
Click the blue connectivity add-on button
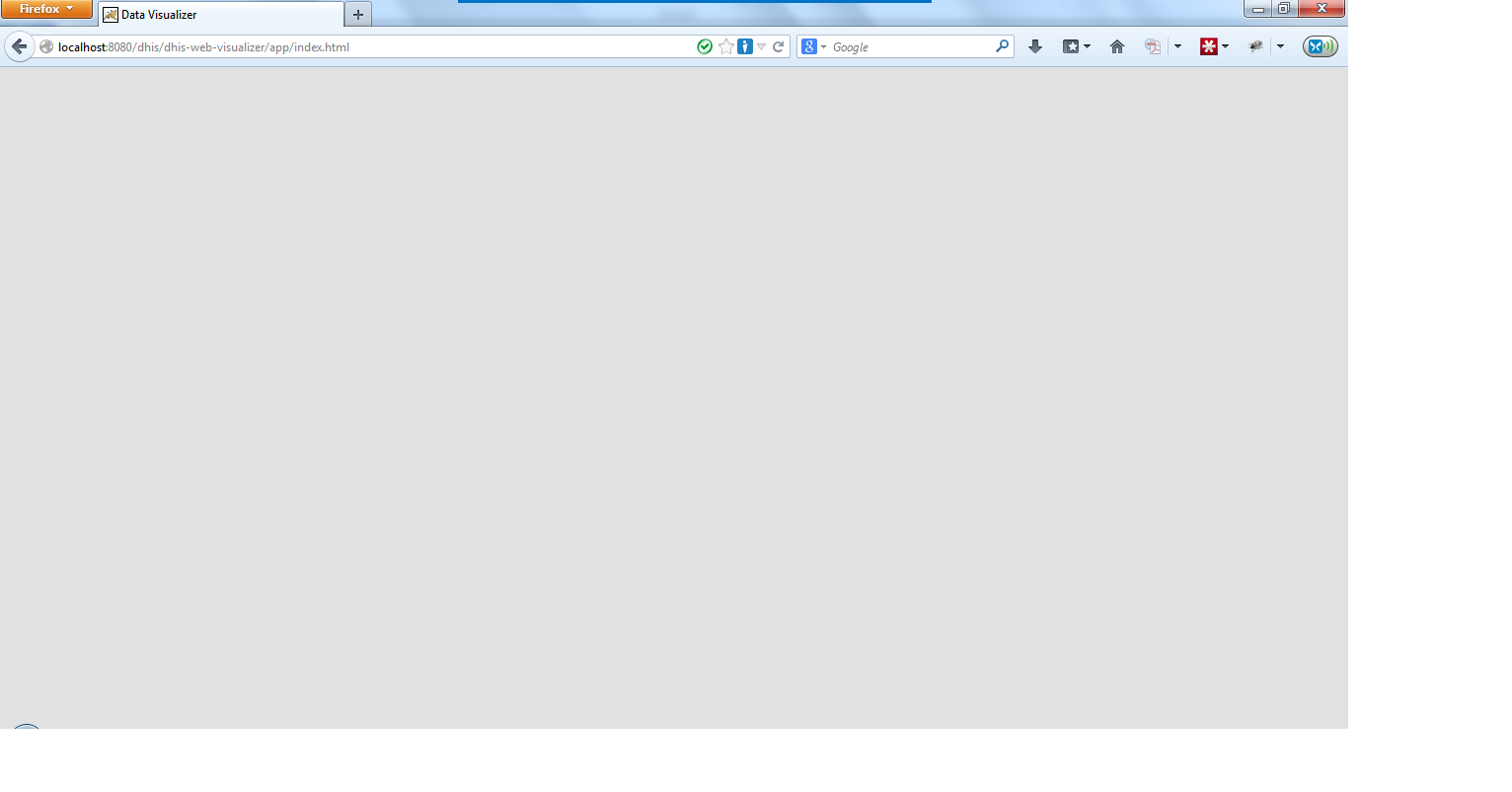tap(1320, 46)
